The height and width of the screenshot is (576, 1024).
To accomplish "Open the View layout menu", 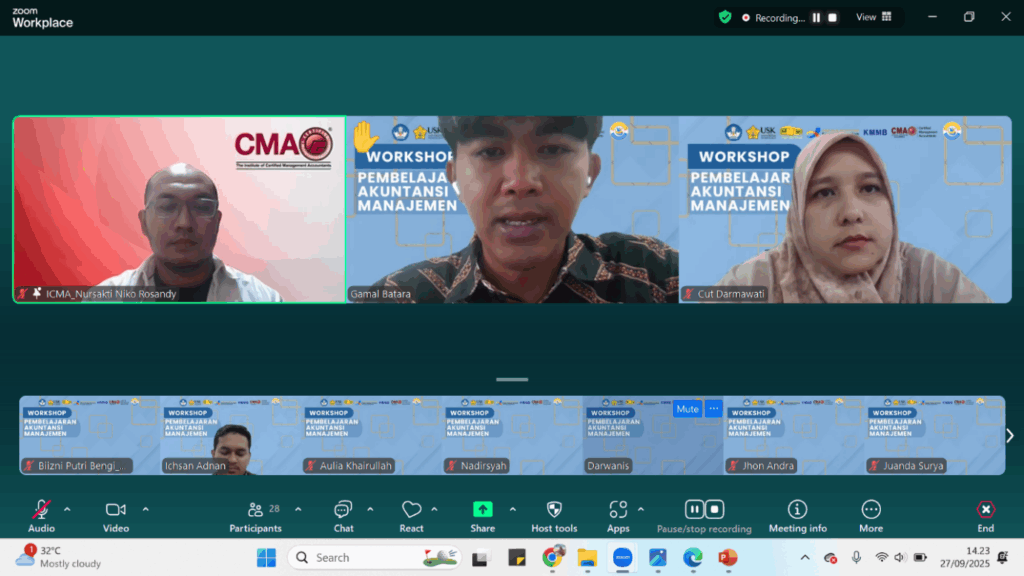I will [873, 17].
